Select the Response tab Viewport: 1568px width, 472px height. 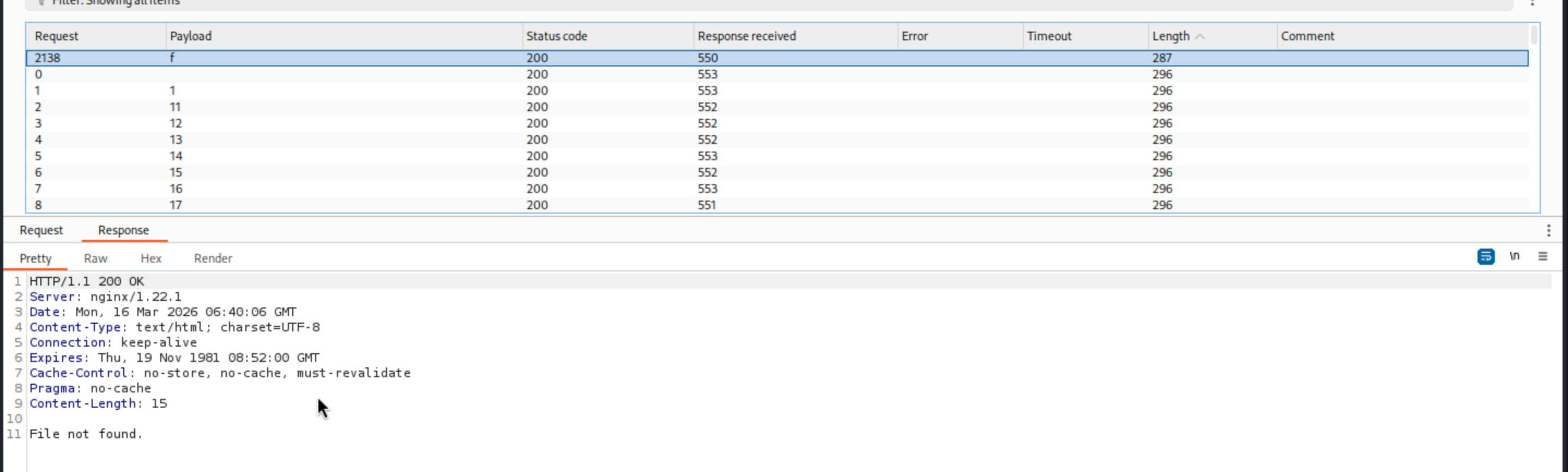click(124, 231)
